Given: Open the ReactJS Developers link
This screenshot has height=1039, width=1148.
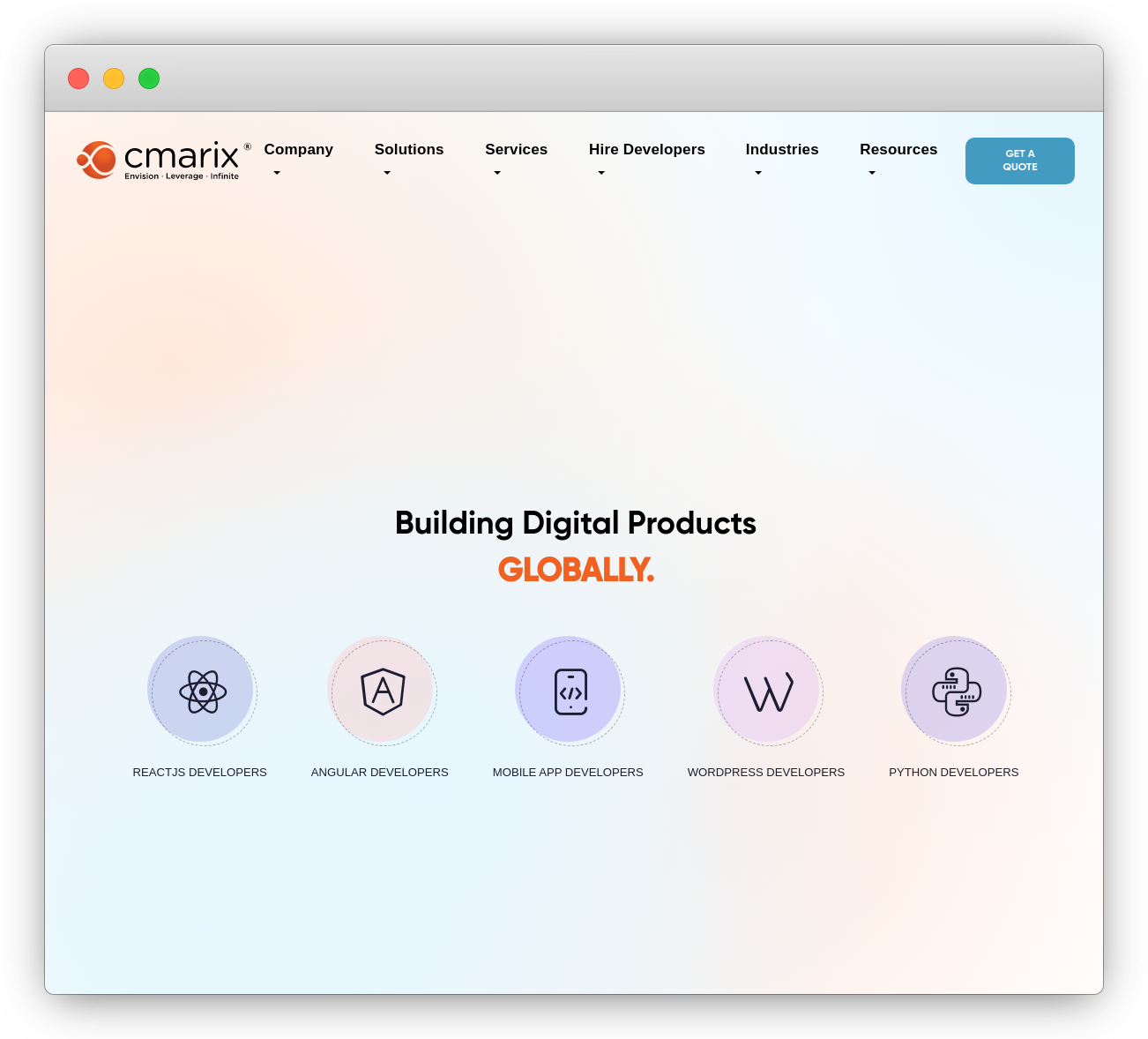Looking at the screenshot, I should pos(200,772).
